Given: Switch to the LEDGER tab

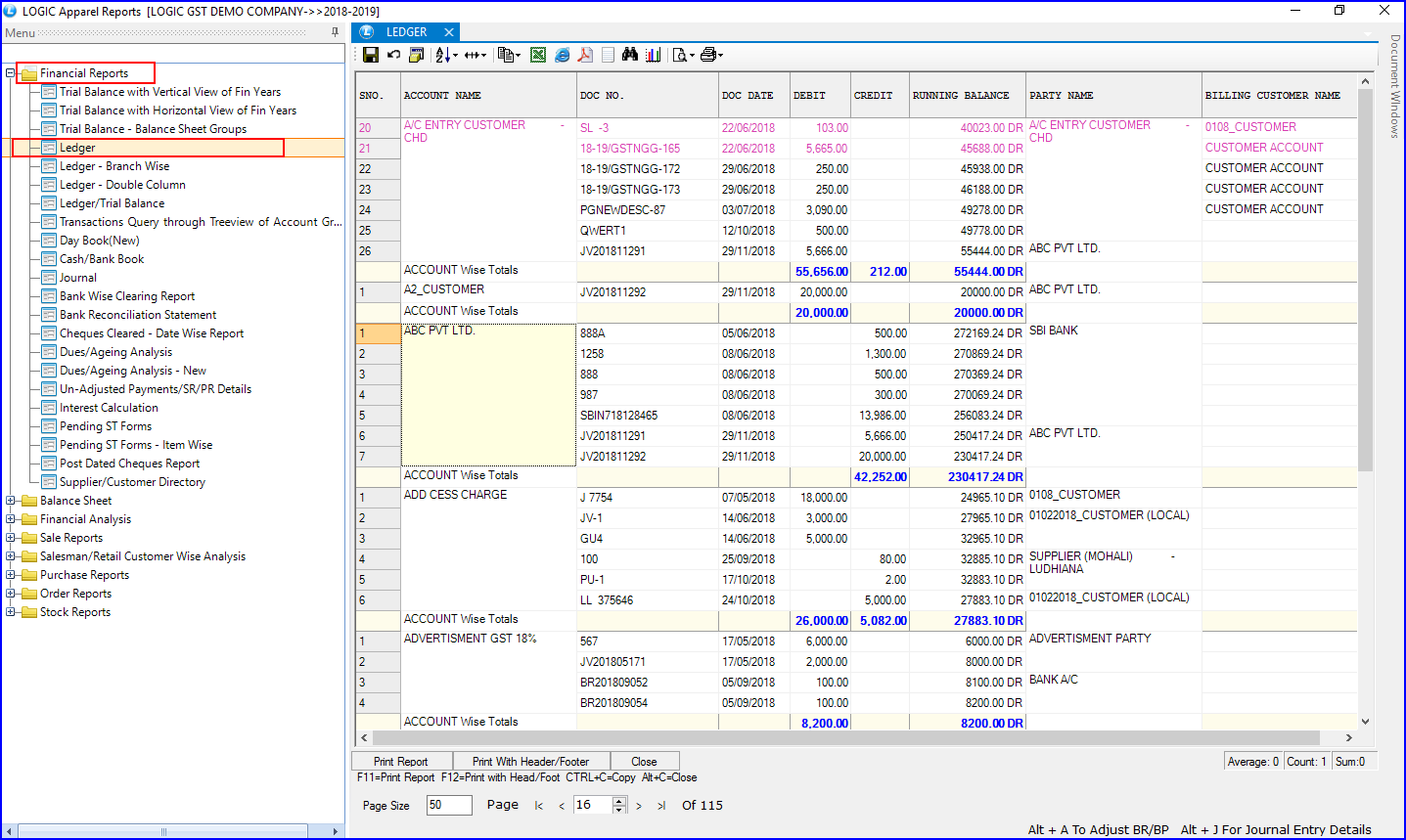Looking at the screenshot, I should coord(406,32).
